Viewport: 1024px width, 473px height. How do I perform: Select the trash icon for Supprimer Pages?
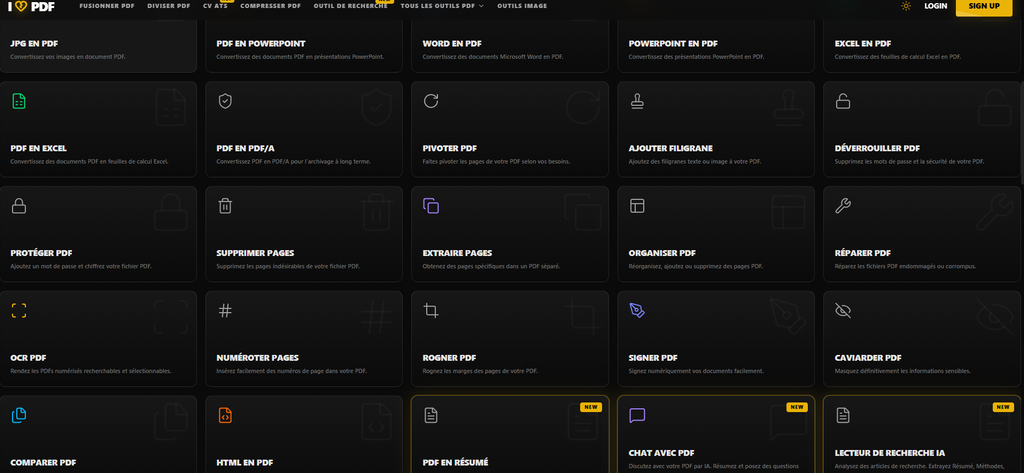225,206
